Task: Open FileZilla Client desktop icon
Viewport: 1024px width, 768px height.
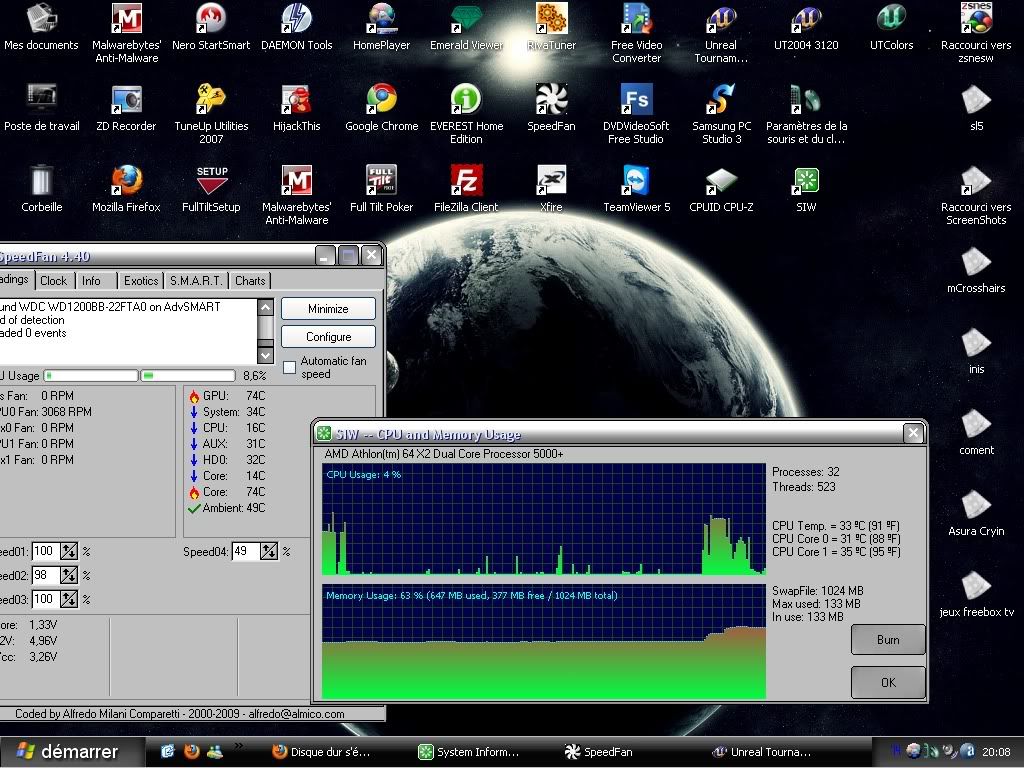Action: tap(465, 181)
